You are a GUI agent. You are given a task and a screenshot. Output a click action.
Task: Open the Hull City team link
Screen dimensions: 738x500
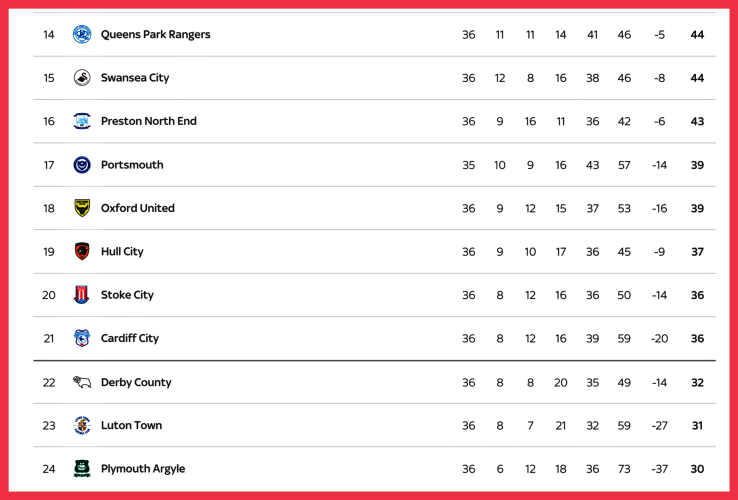tap(122, 252)
